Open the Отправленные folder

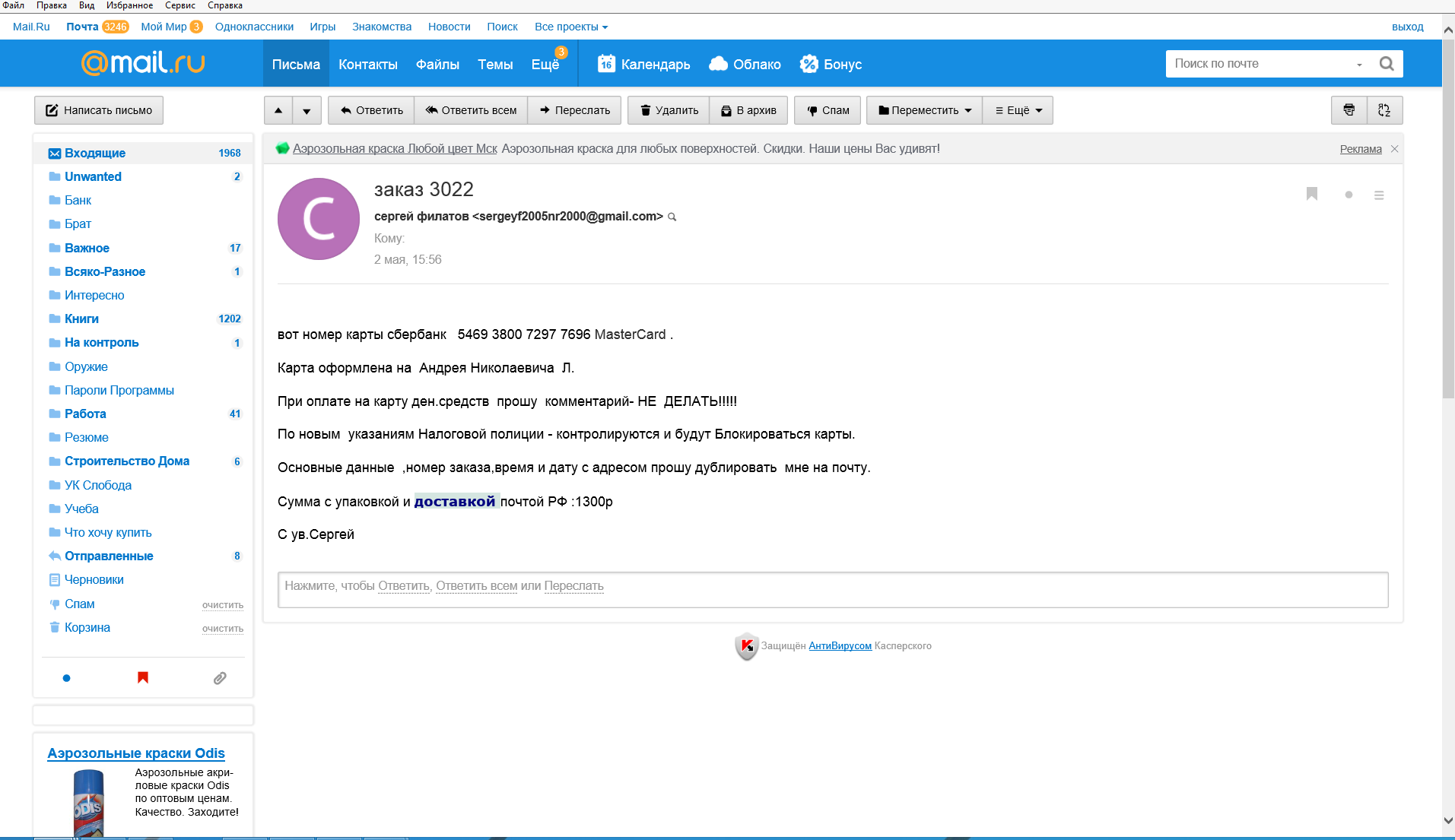point(109,556)
